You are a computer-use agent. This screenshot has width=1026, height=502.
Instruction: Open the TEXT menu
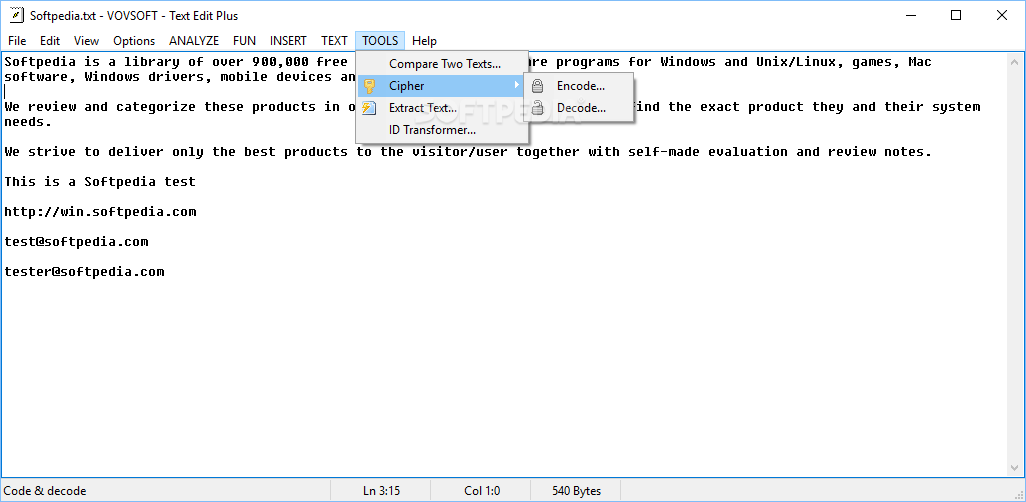point(334,41)
